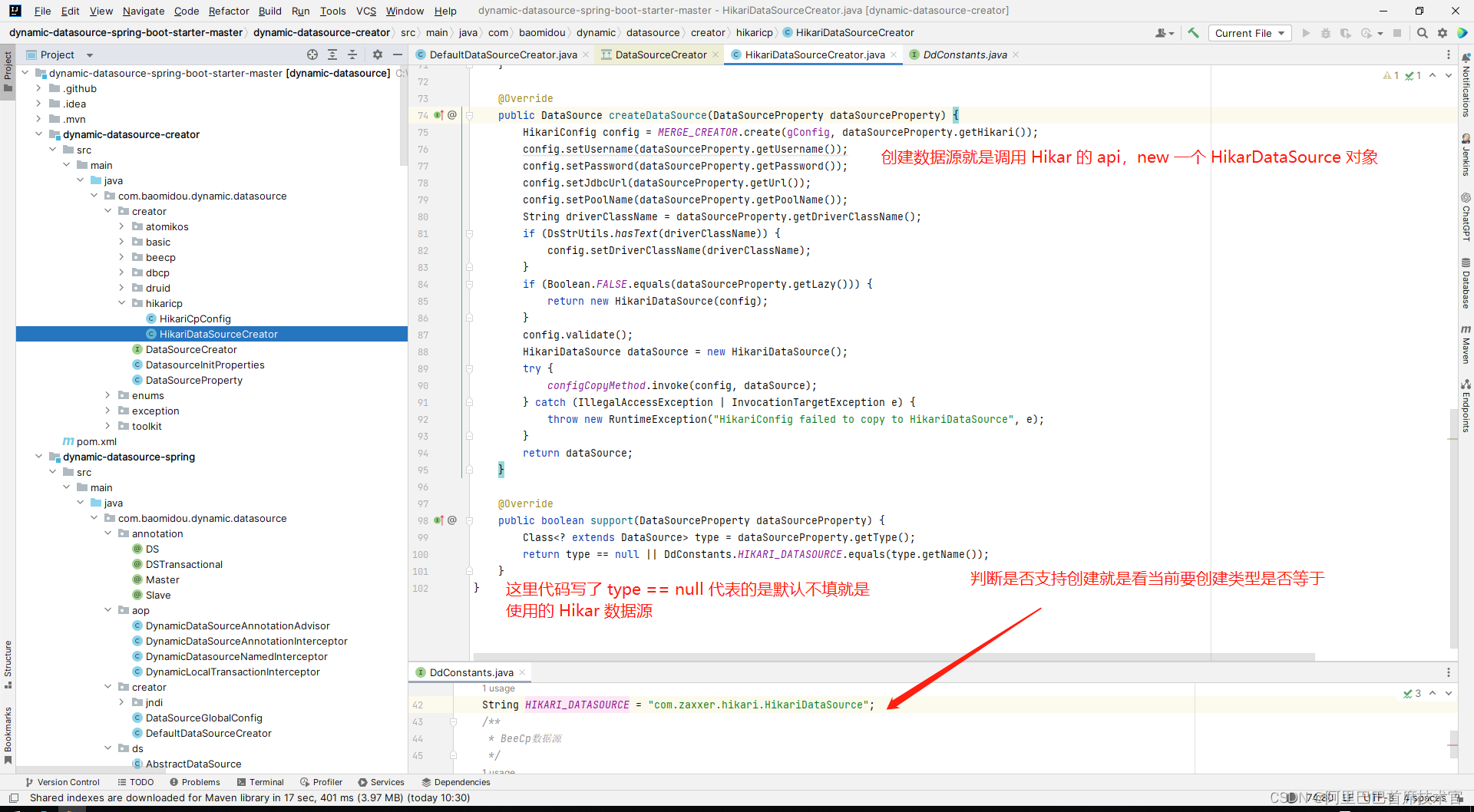The width and height of the screenshot is (1474, 812).
Task: Start debugging with the bug icon
Action: pyautogui.click(x=1327, y=33)
